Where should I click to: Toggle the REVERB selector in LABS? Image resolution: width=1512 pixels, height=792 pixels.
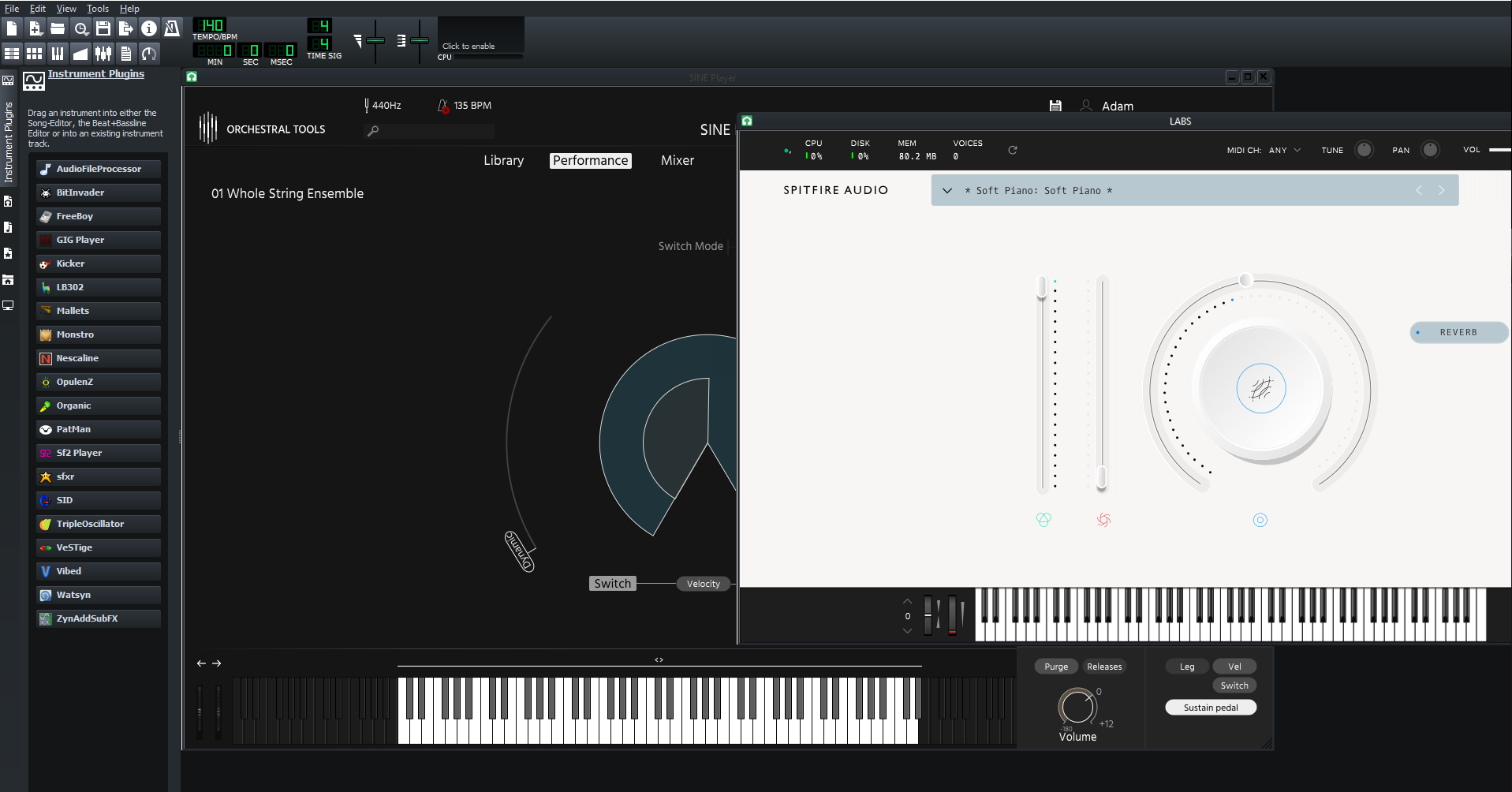pos(1458,332)
